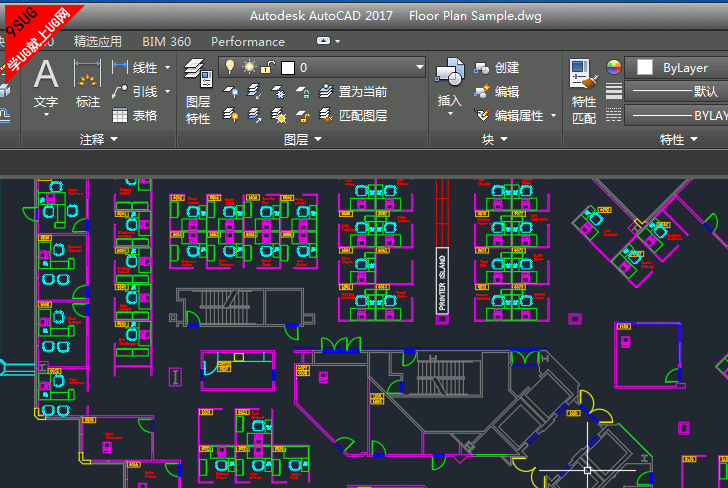Expand the 引线 leader options arrow
This screenshot has height=488, width=728.
coord(167,91)
